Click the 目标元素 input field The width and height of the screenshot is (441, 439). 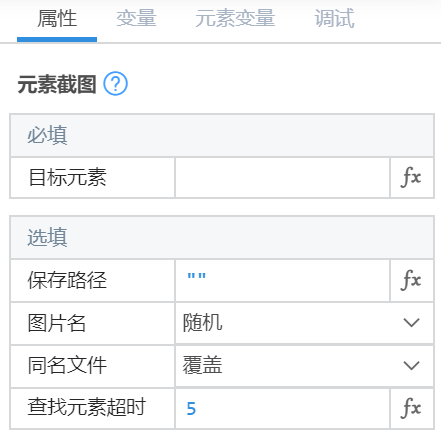[x=282, y=178]
